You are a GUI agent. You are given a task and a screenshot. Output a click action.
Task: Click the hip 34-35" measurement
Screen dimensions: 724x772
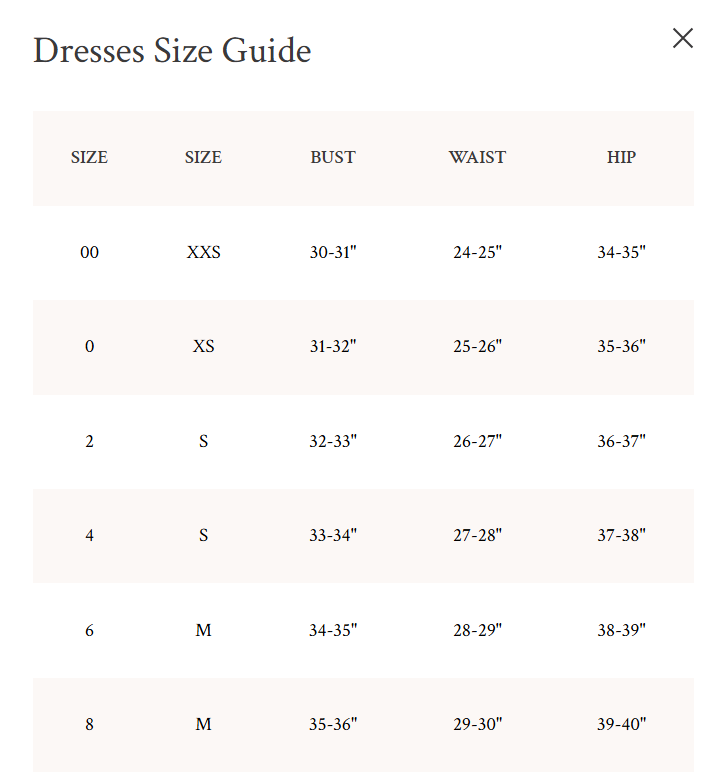(621, 252)
